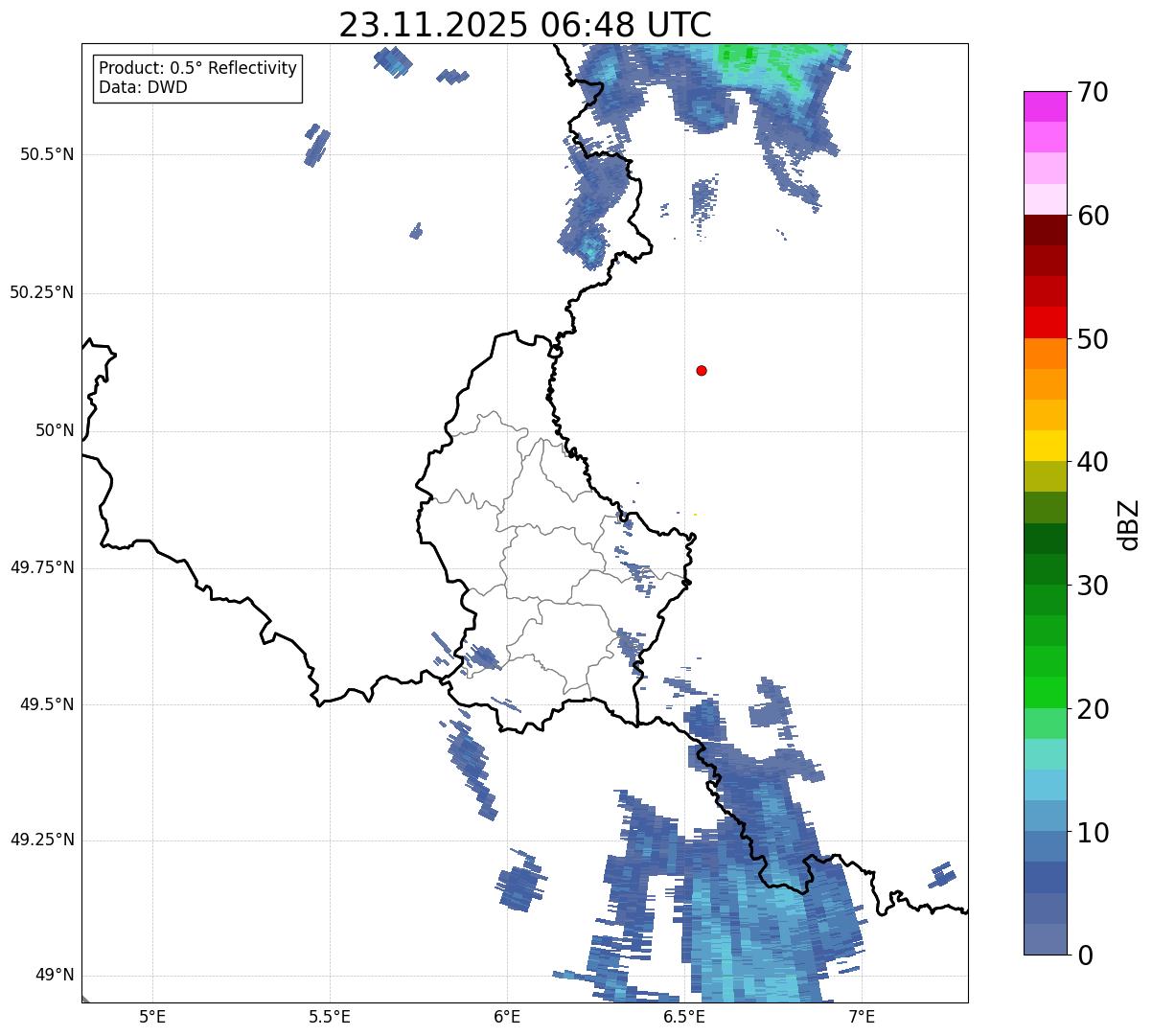Click the 5°E longitude label
Image resolution: width=1152 pixels, height=1036 pixels.
point(152,1017)
